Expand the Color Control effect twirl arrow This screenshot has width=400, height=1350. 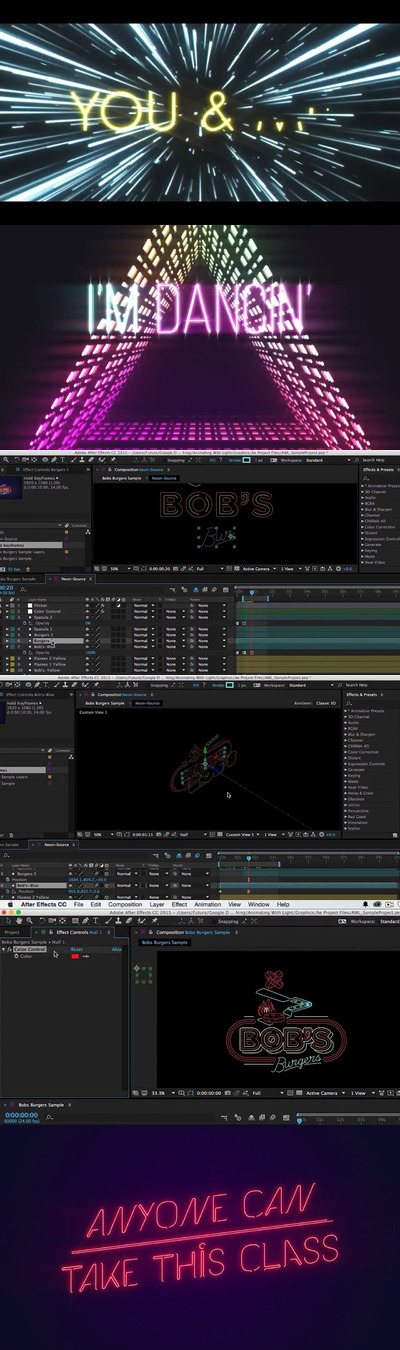pos(5,949)
